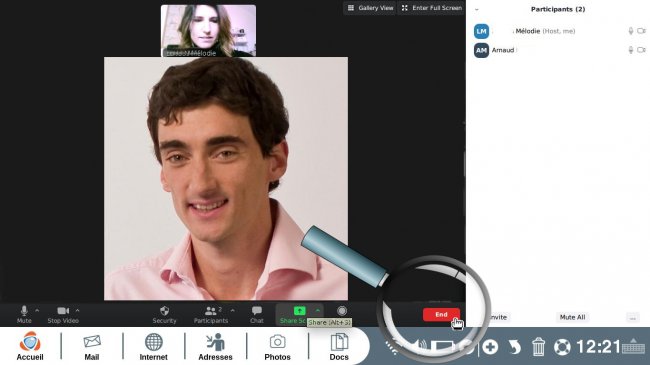Click the Participants (2) panel title
650x365 pixels.
click(558, 9)
